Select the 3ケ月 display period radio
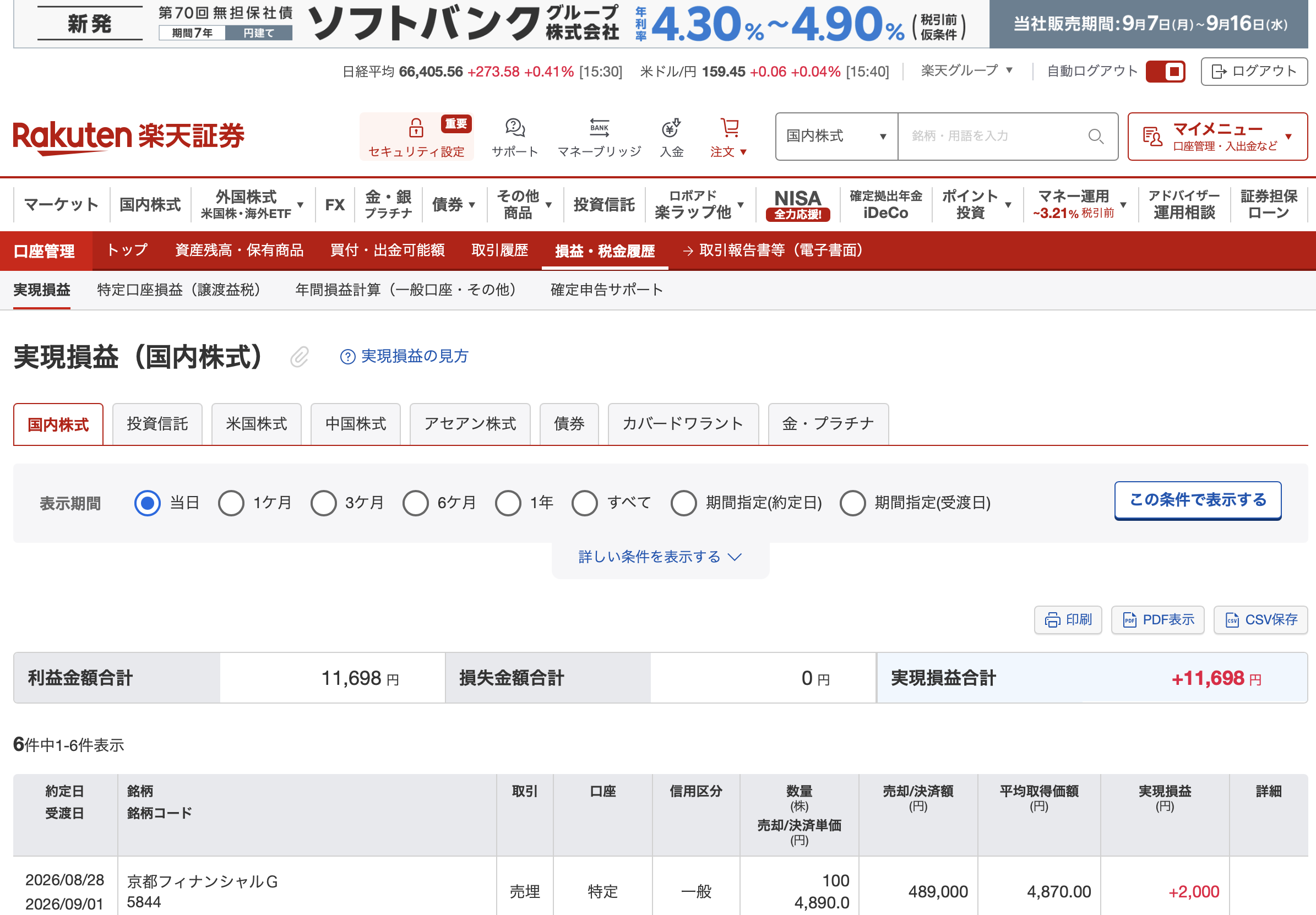 323,503
